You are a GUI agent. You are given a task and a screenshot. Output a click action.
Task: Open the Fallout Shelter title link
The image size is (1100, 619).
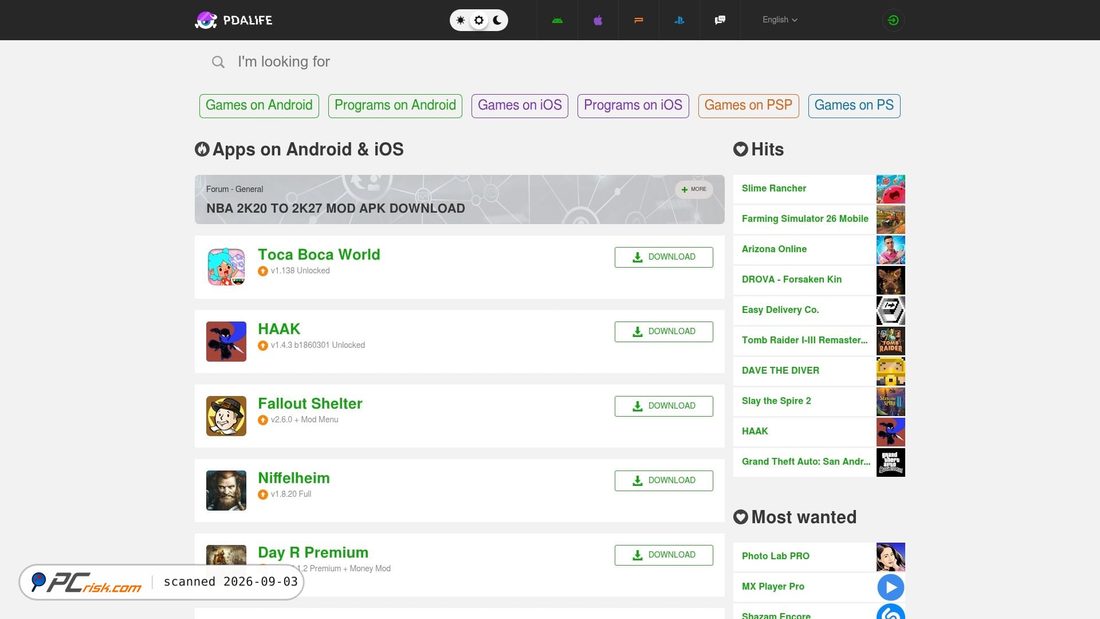310,404
